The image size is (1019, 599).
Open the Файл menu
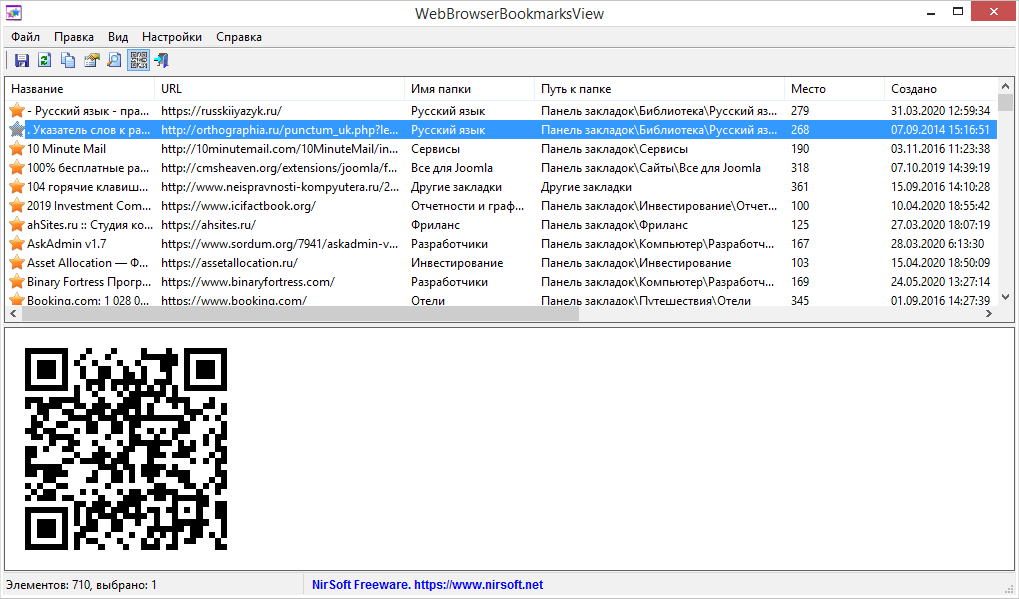tap(25, 37)
